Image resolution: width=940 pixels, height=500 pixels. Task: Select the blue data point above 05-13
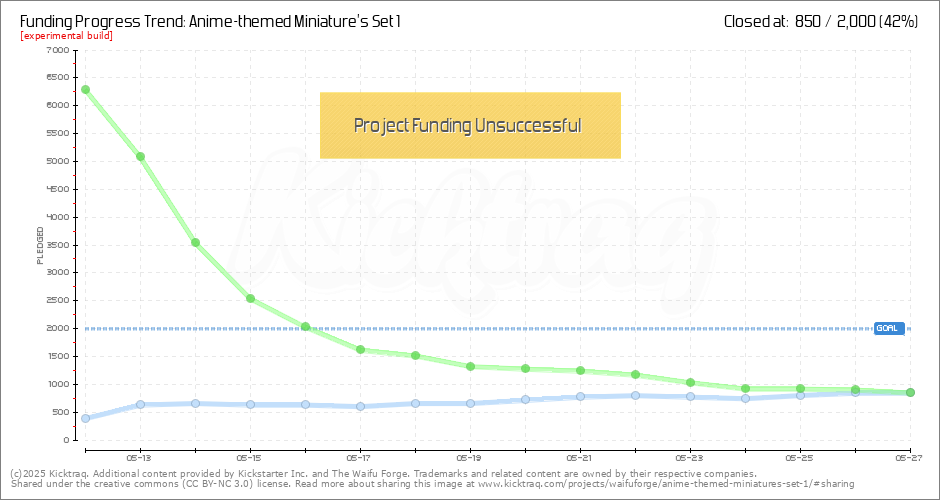(141, 405)
